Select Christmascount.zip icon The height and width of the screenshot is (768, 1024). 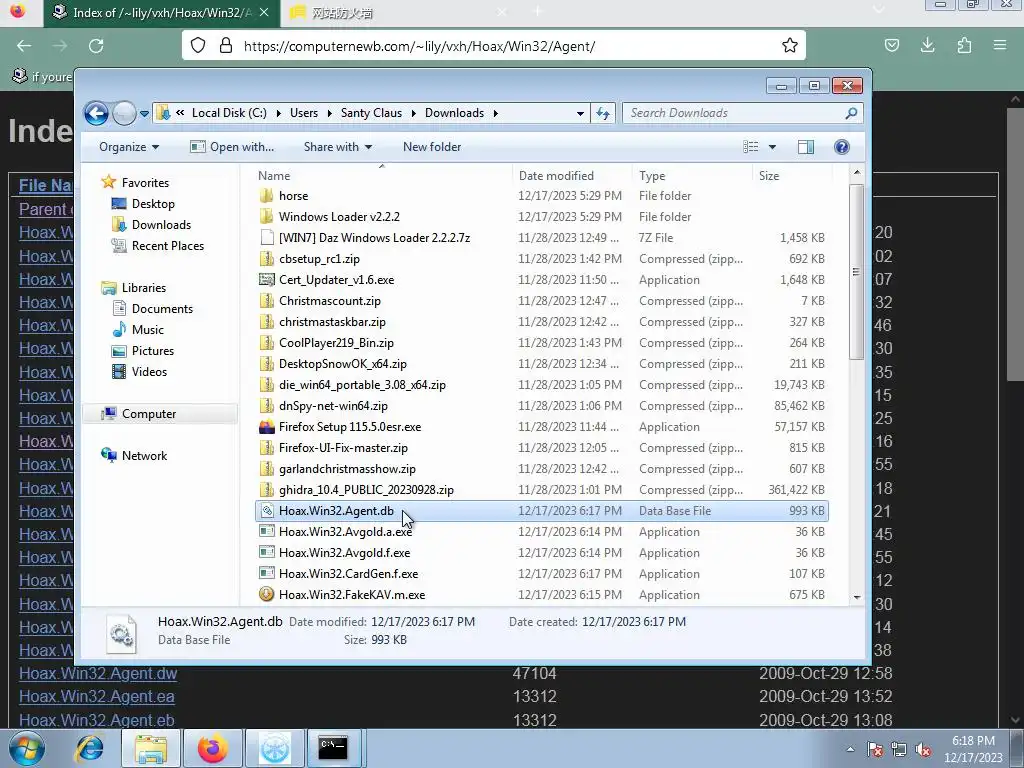(x=266, y=301)
